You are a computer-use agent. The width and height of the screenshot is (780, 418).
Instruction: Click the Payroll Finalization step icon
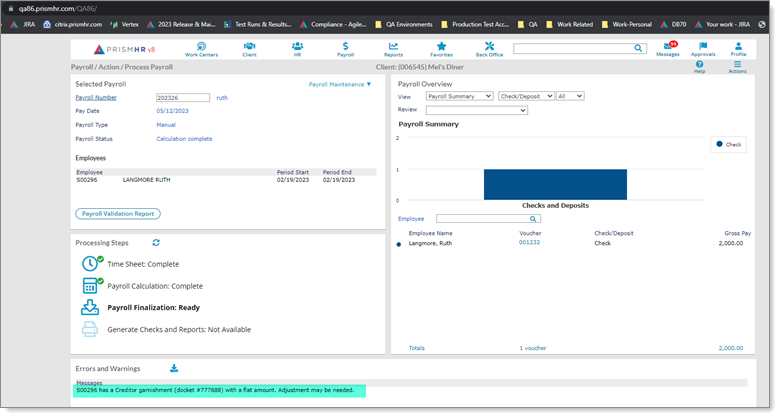90,307
